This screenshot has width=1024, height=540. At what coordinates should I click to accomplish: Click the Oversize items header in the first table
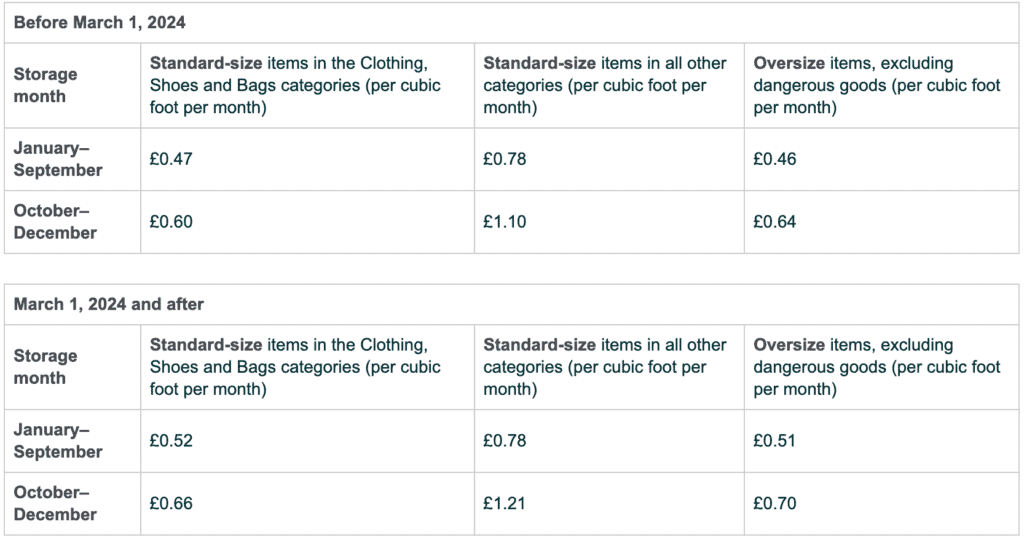[x=876, y=86]
